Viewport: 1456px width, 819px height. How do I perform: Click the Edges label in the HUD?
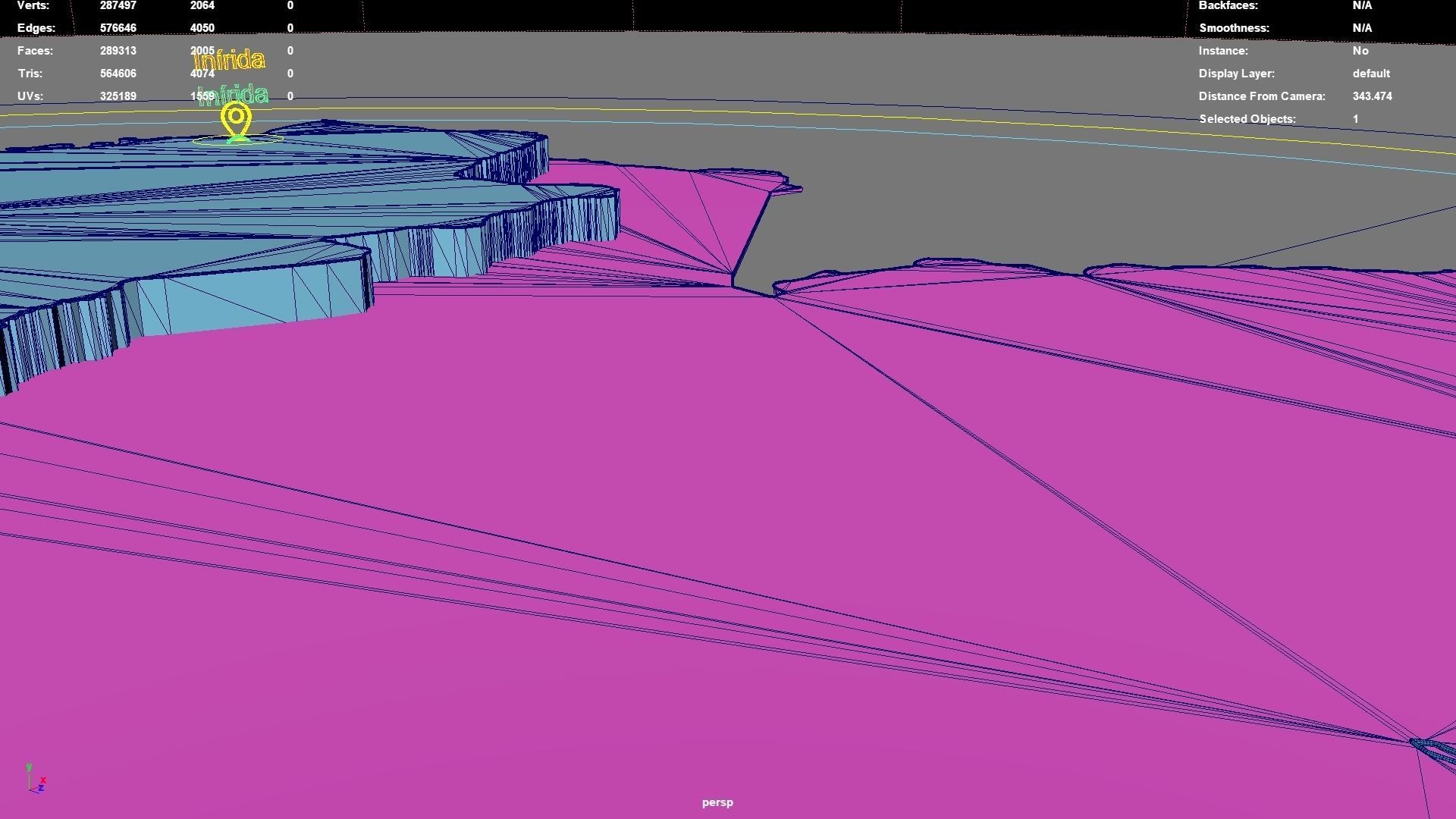click(x=36, y=28)
